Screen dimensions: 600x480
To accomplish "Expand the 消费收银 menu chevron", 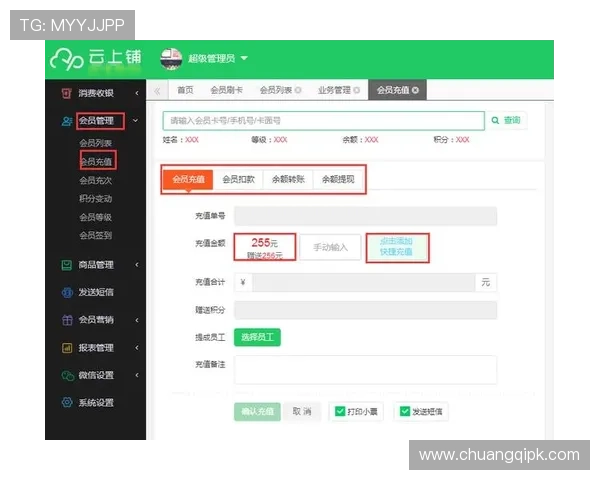I will (x=137, y=93).
